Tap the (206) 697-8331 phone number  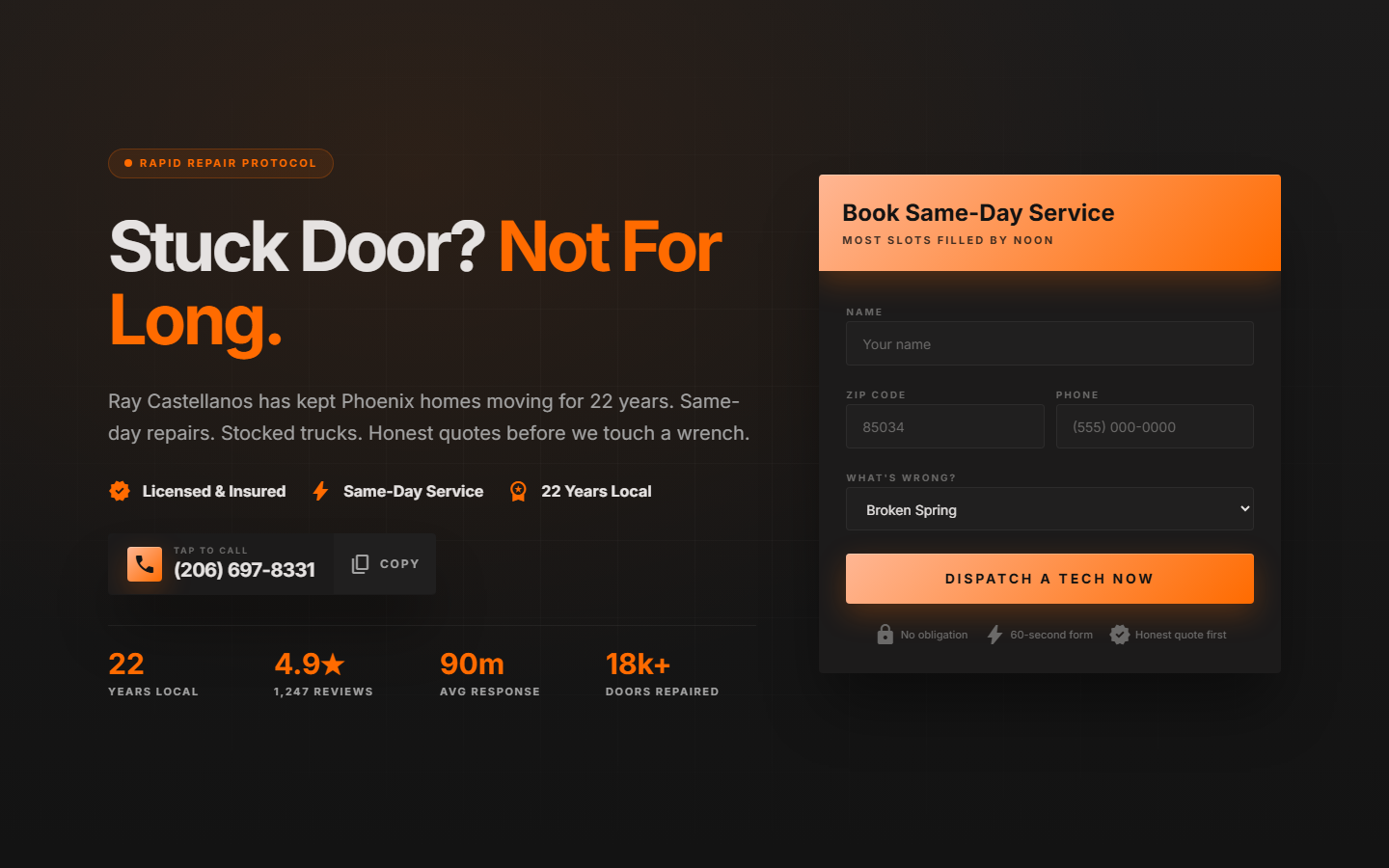coord(244,570)
